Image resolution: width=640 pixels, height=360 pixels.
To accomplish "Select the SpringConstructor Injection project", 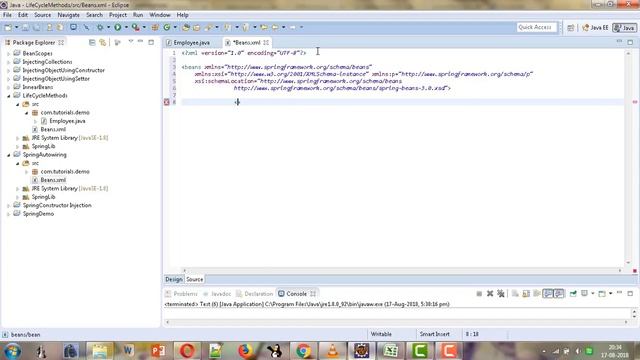I will (57, 205).
